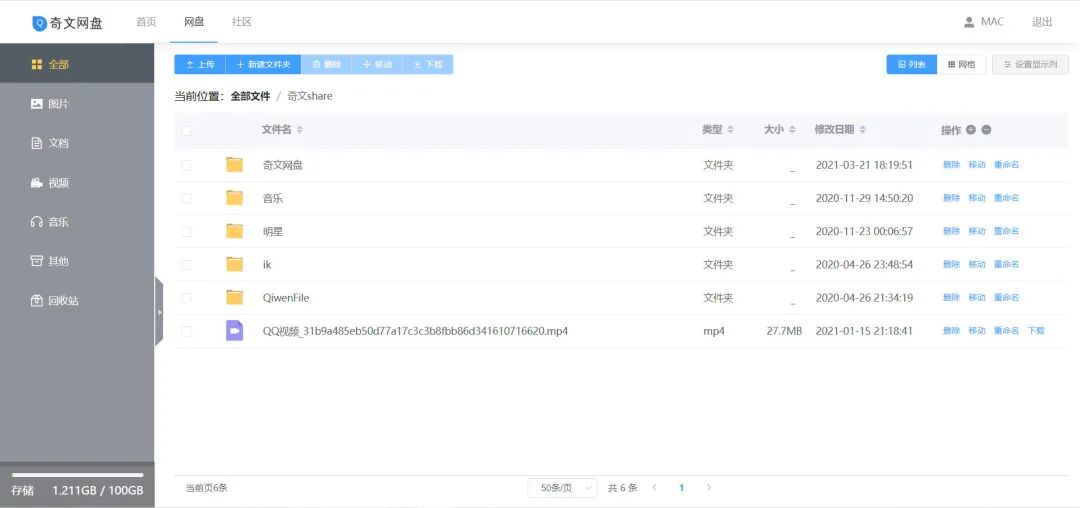Click the 27.7MB size cell
Viewport: 1080px width, 508px height.
784,330
